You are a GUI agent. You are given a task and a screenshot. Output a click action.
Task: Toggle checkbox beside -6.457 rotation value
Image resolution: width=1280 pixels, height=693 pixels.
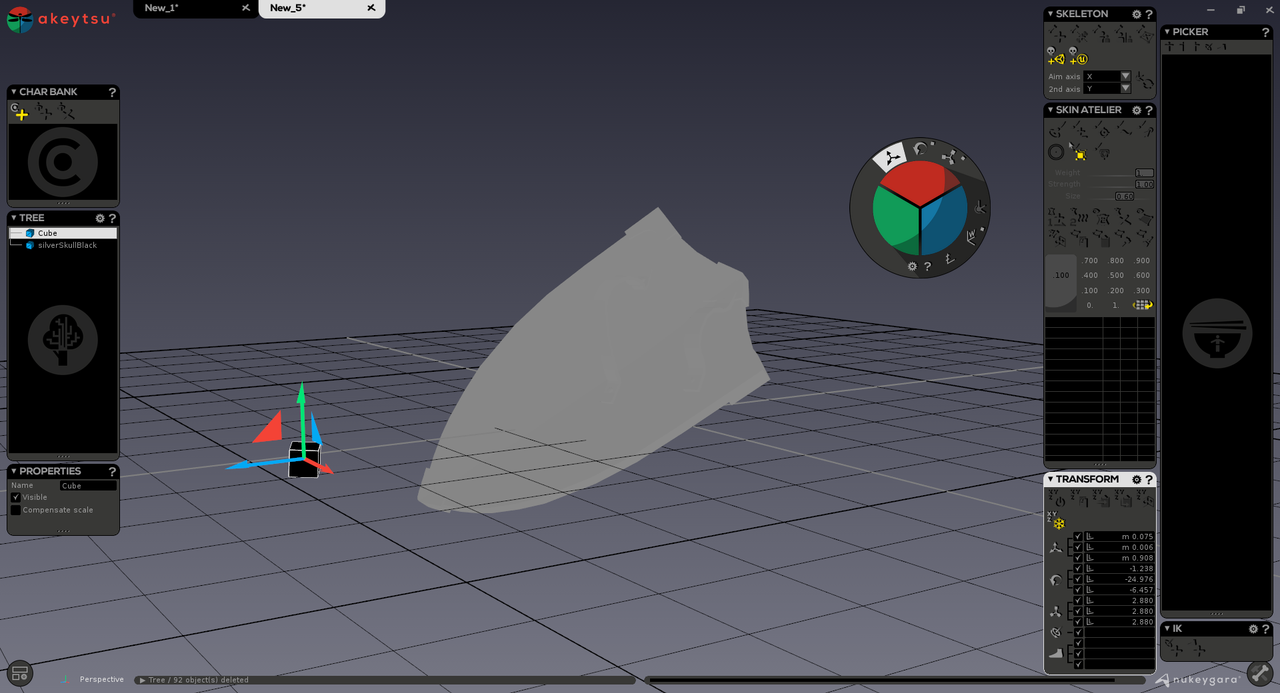click(1077, 590)
